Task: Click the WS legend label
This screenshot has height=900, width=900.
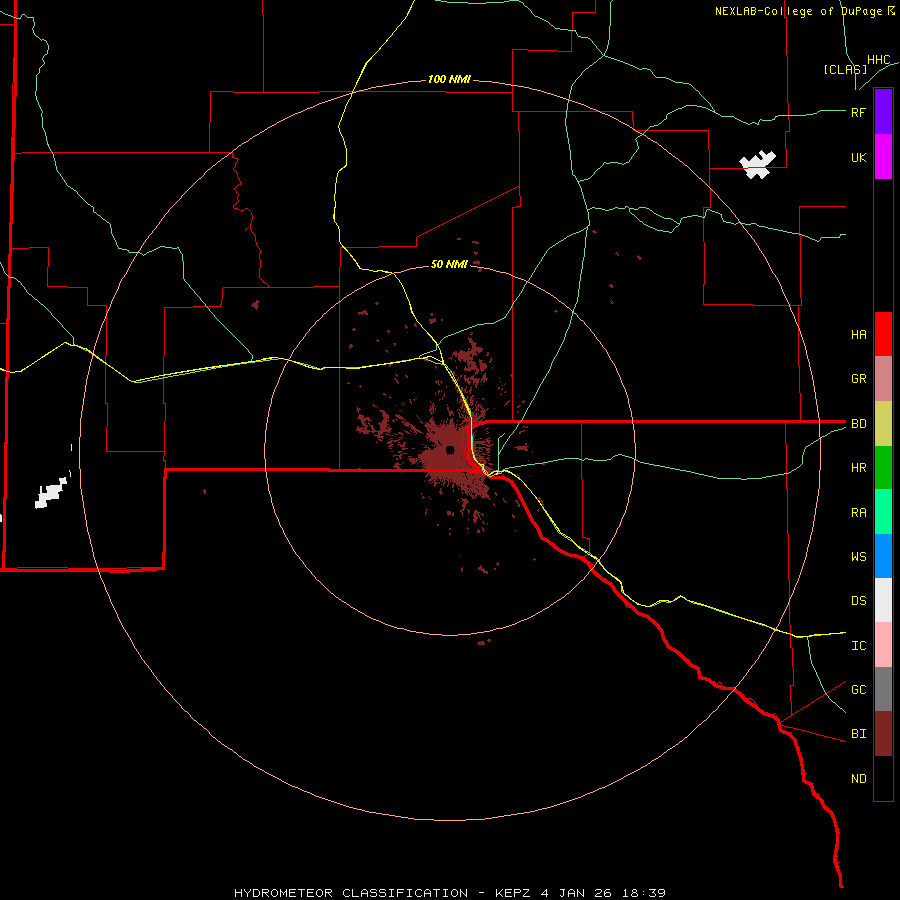Action: pyautogui.click(x=859, y=556)
